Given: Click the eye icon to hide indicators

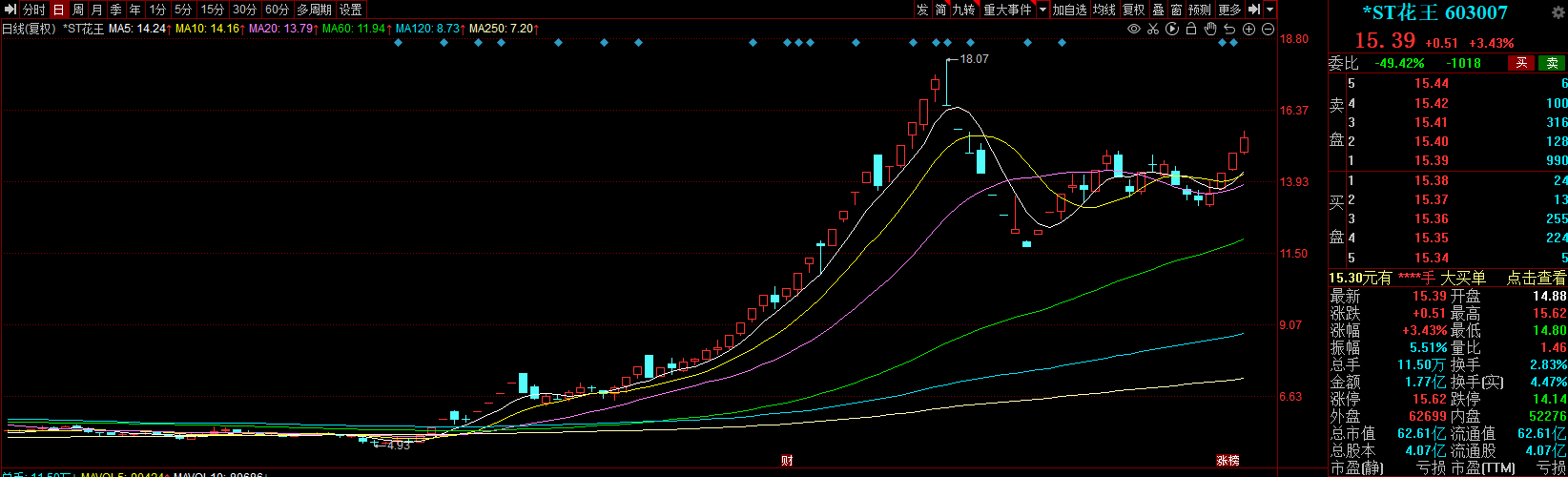Looking at the screenshot, I should pyautogui.click(x=1134, y=30).
